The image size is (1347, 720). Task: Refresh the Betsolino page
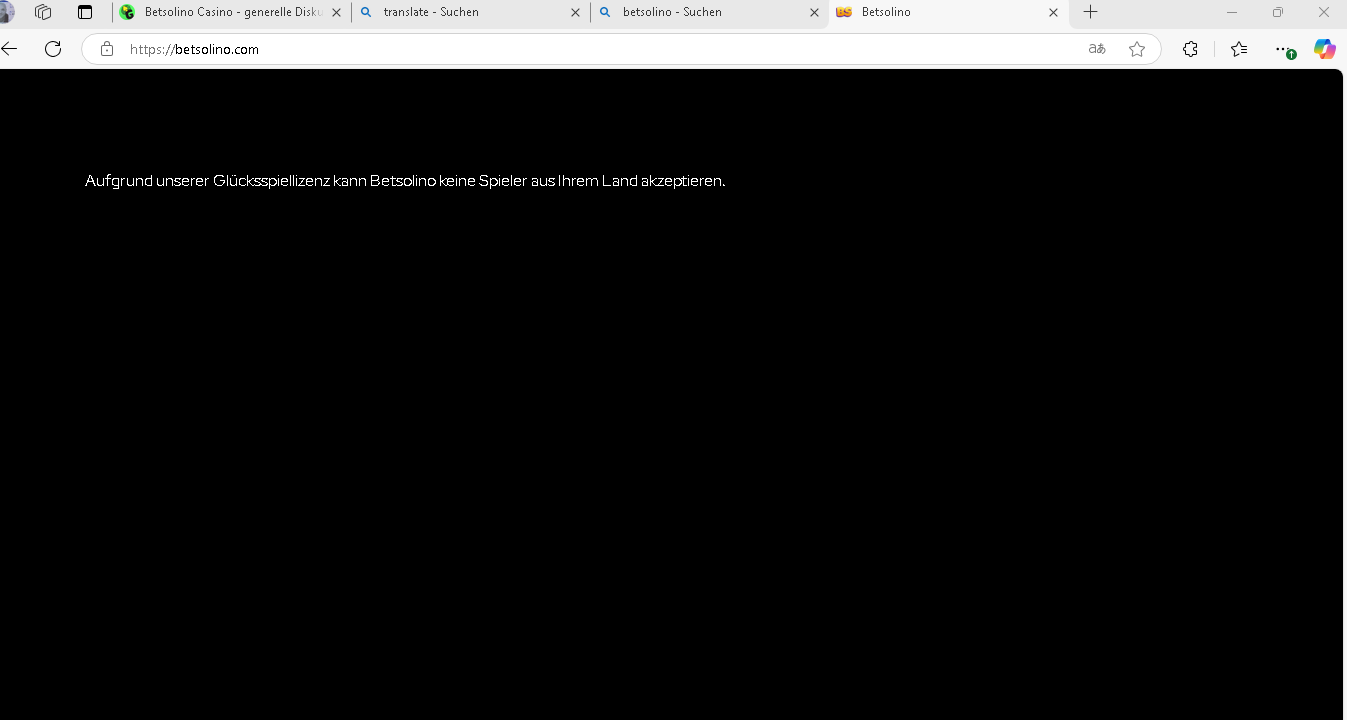click(53, 49)
